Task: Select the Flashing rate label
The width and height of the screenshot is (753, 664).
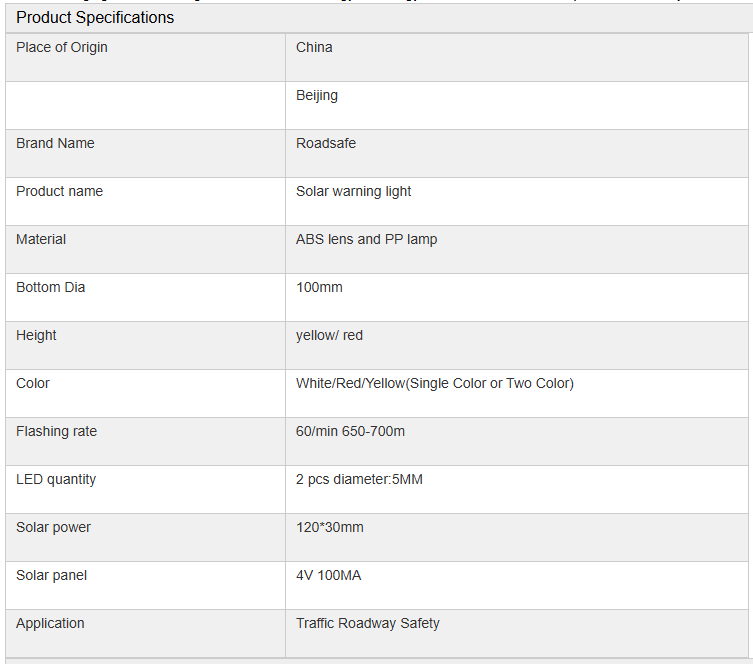Action: tap(56, 432)
